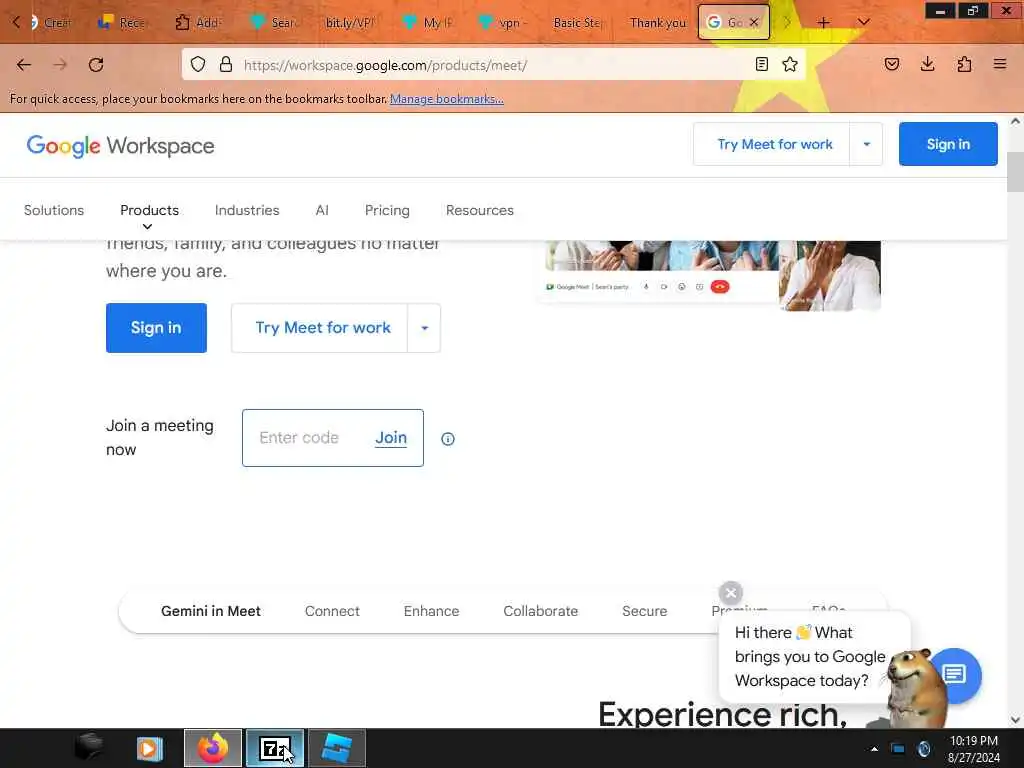The height and width of the screenshot is (768, 1024).
Task: Open Firefox from the taskbar
Action: tap(212, 748)
